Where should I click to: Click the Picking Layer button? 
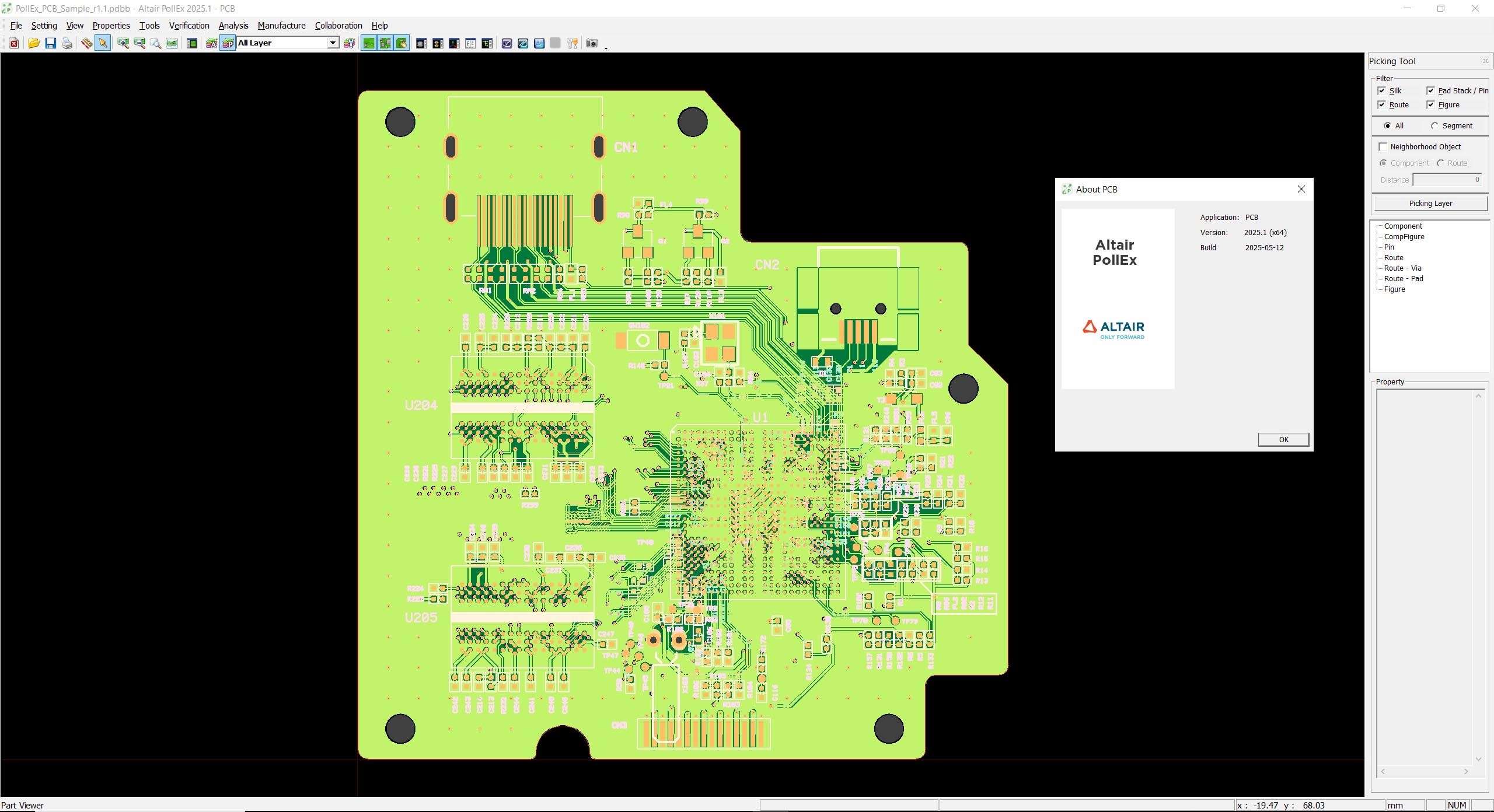click(x=1430, y=204)
